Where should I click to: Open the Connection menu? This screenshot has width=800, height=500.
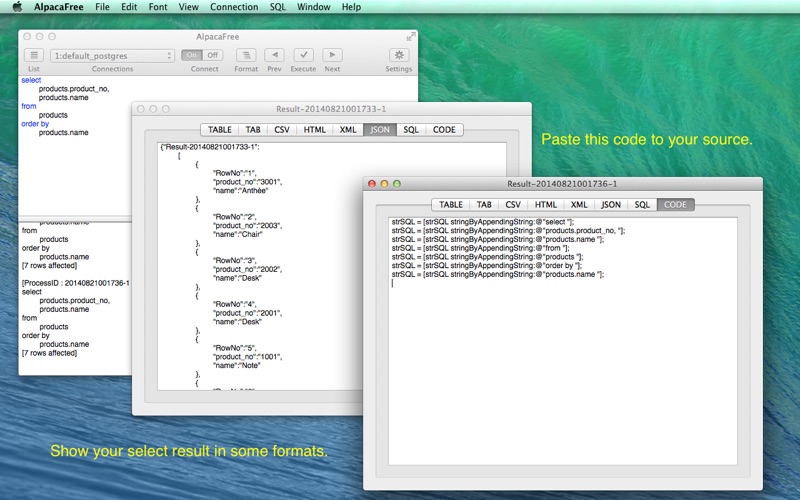pos(234,7)
